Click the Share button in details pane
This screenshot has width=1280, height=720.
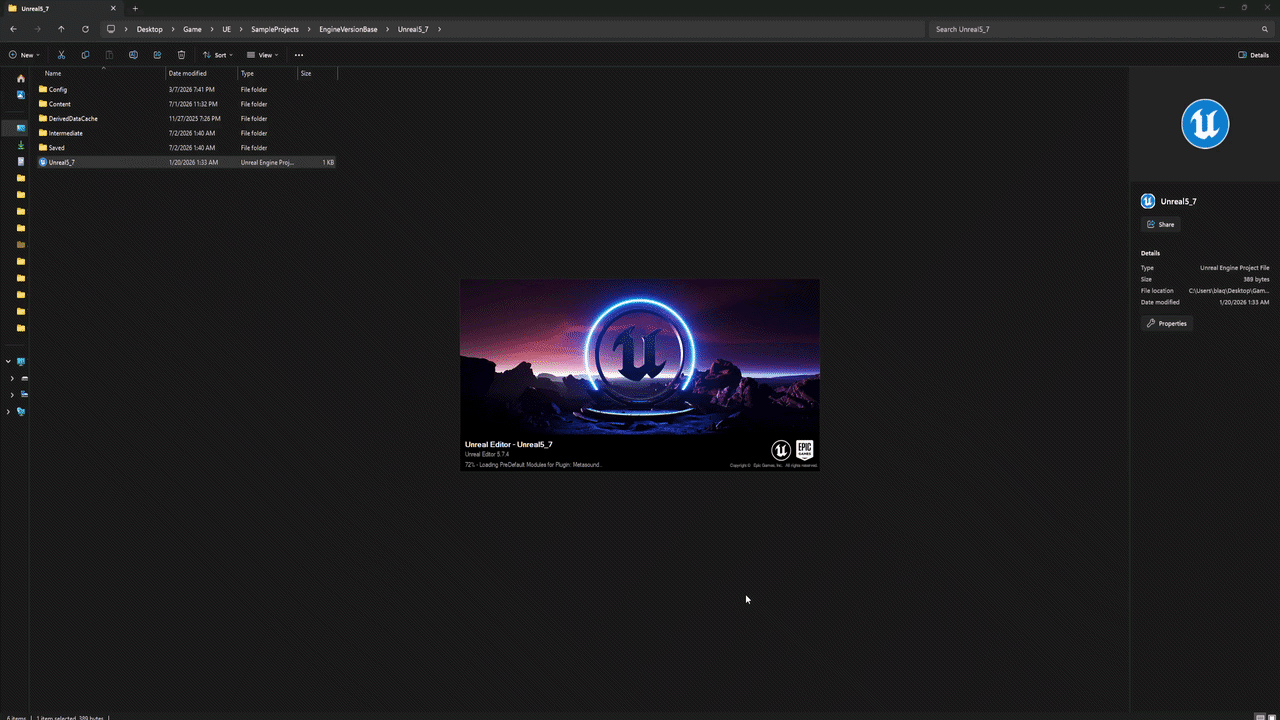pyautogui.click(x=1161, y=225)
